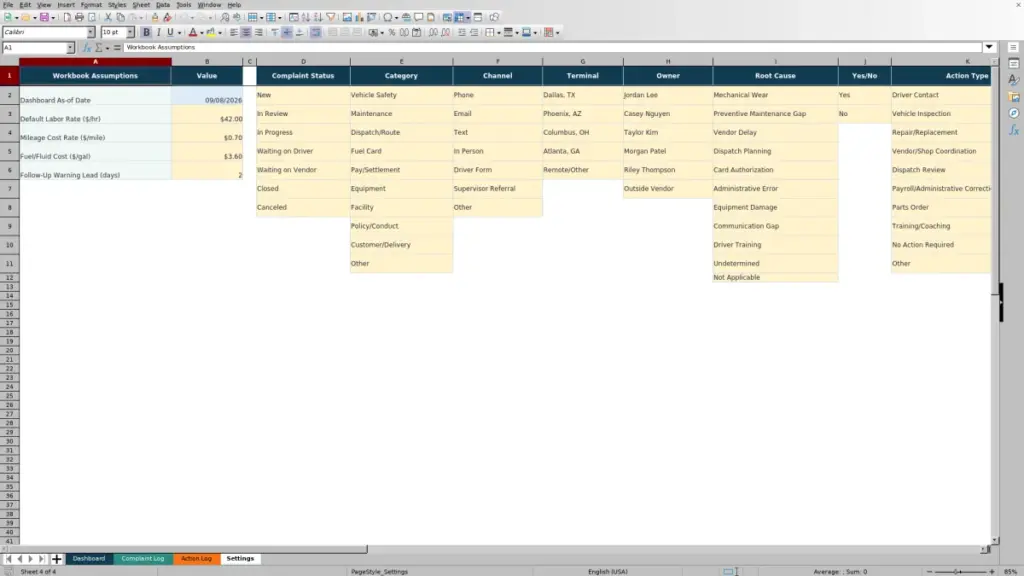
Task: Open the Data menu
Action: [x=163, y=5]
